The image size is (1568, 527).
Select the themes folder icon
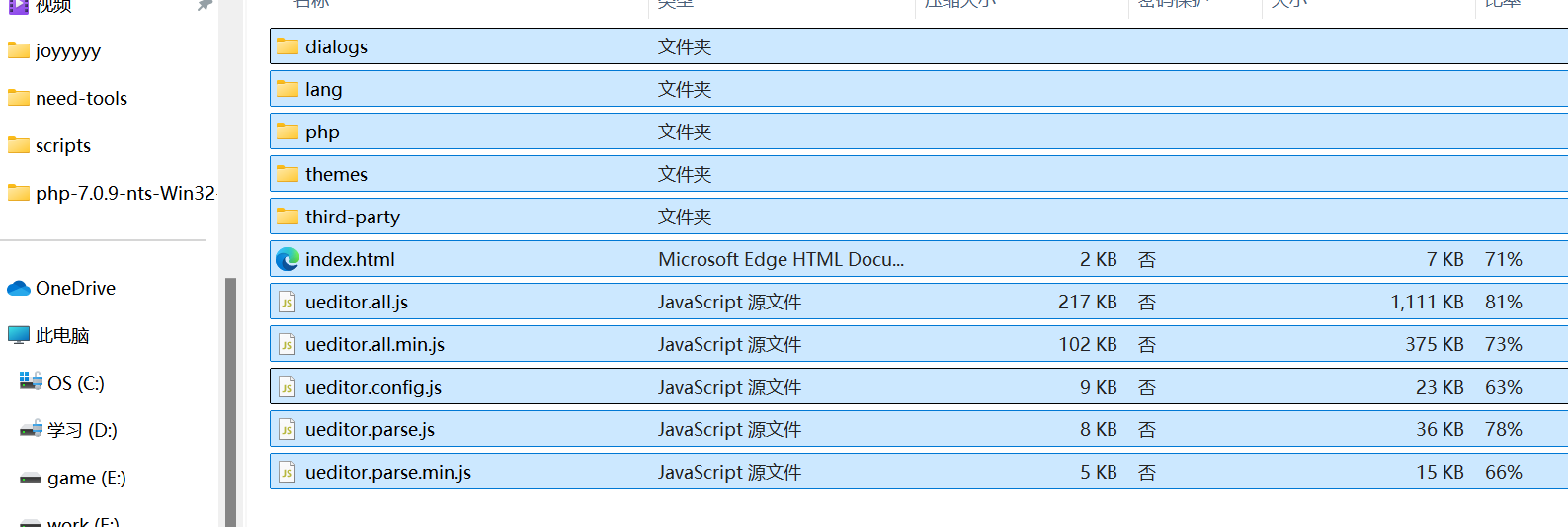pyautogui.click(x=288, y=174)
